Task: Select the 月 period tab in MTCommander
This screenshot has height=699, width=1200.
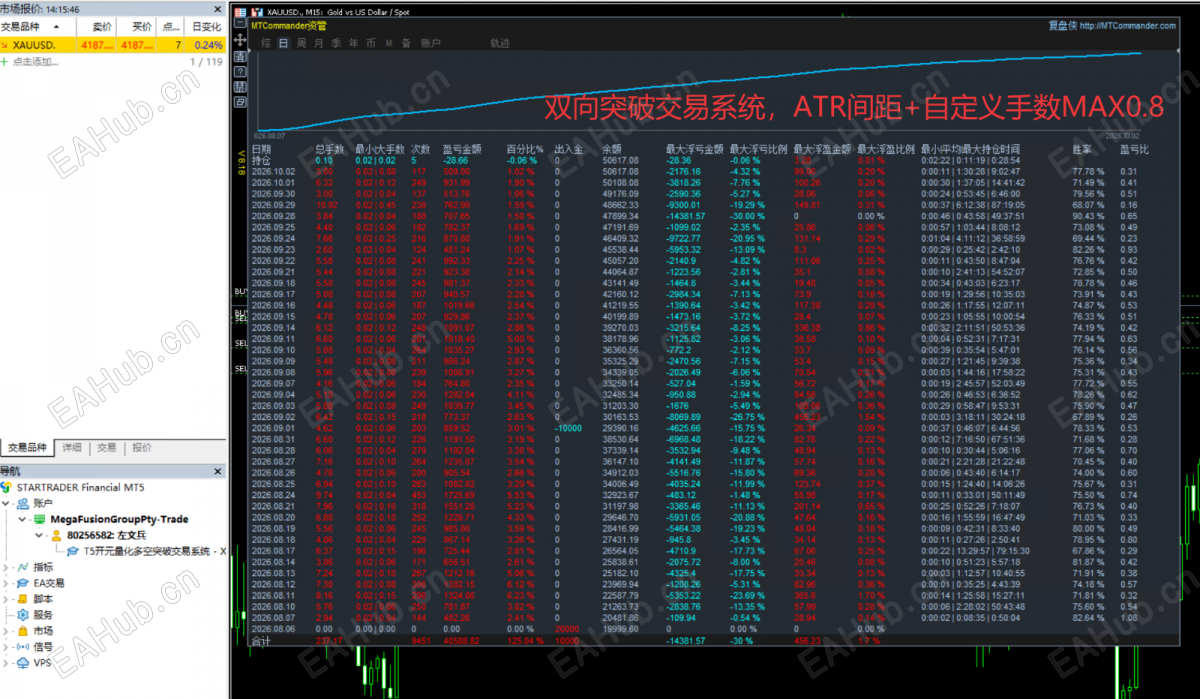Action: point(318,43)
